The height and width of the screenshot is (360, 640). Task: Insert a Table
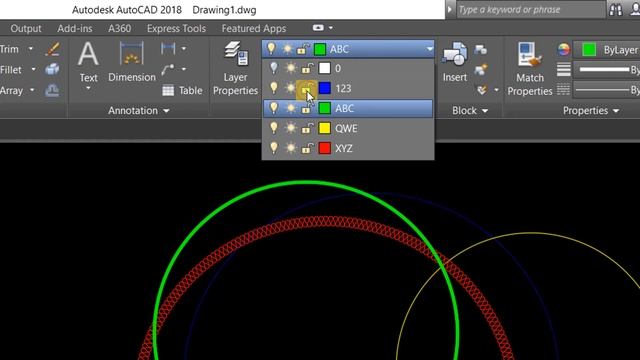[182, 90]
